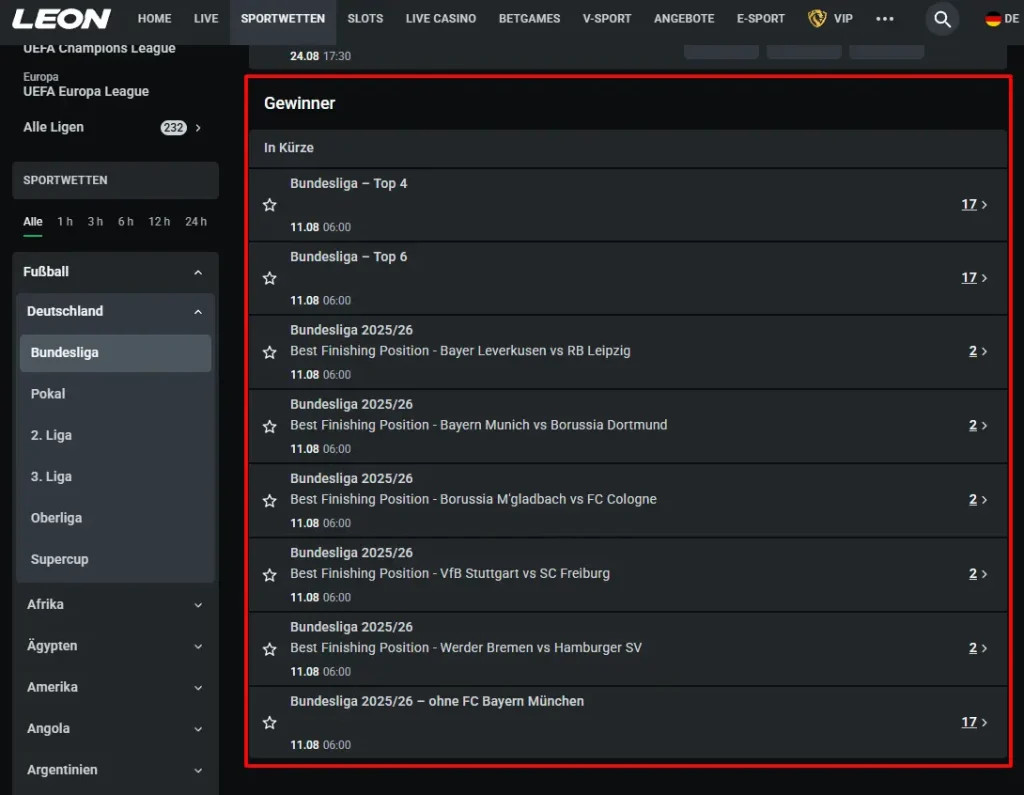Open 17 markets for Bundesliga – Top 6
The image size is (1024, 795).
(974, 278)
